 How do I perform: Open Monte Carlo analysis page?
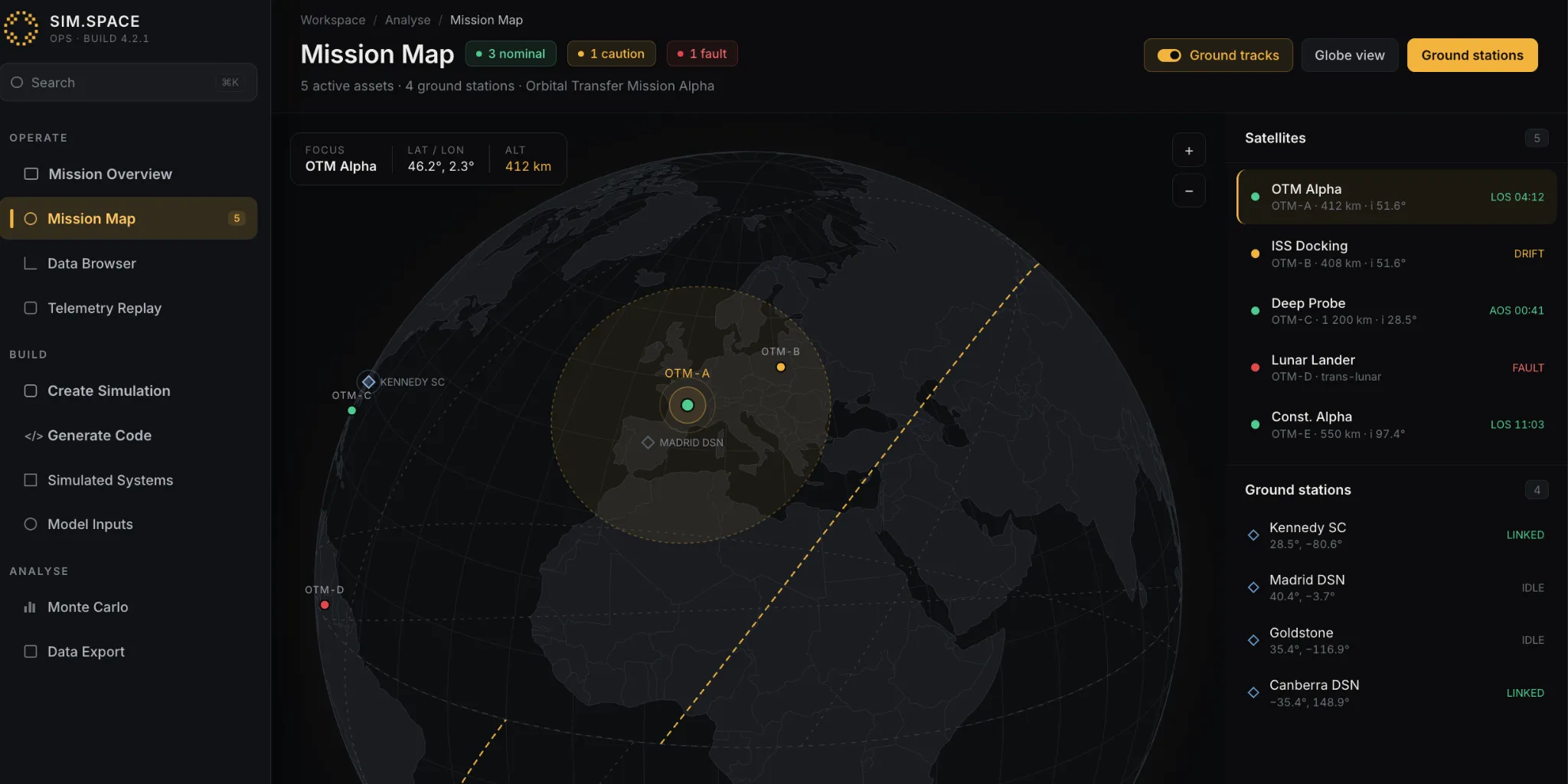click(x=129, y=607)
